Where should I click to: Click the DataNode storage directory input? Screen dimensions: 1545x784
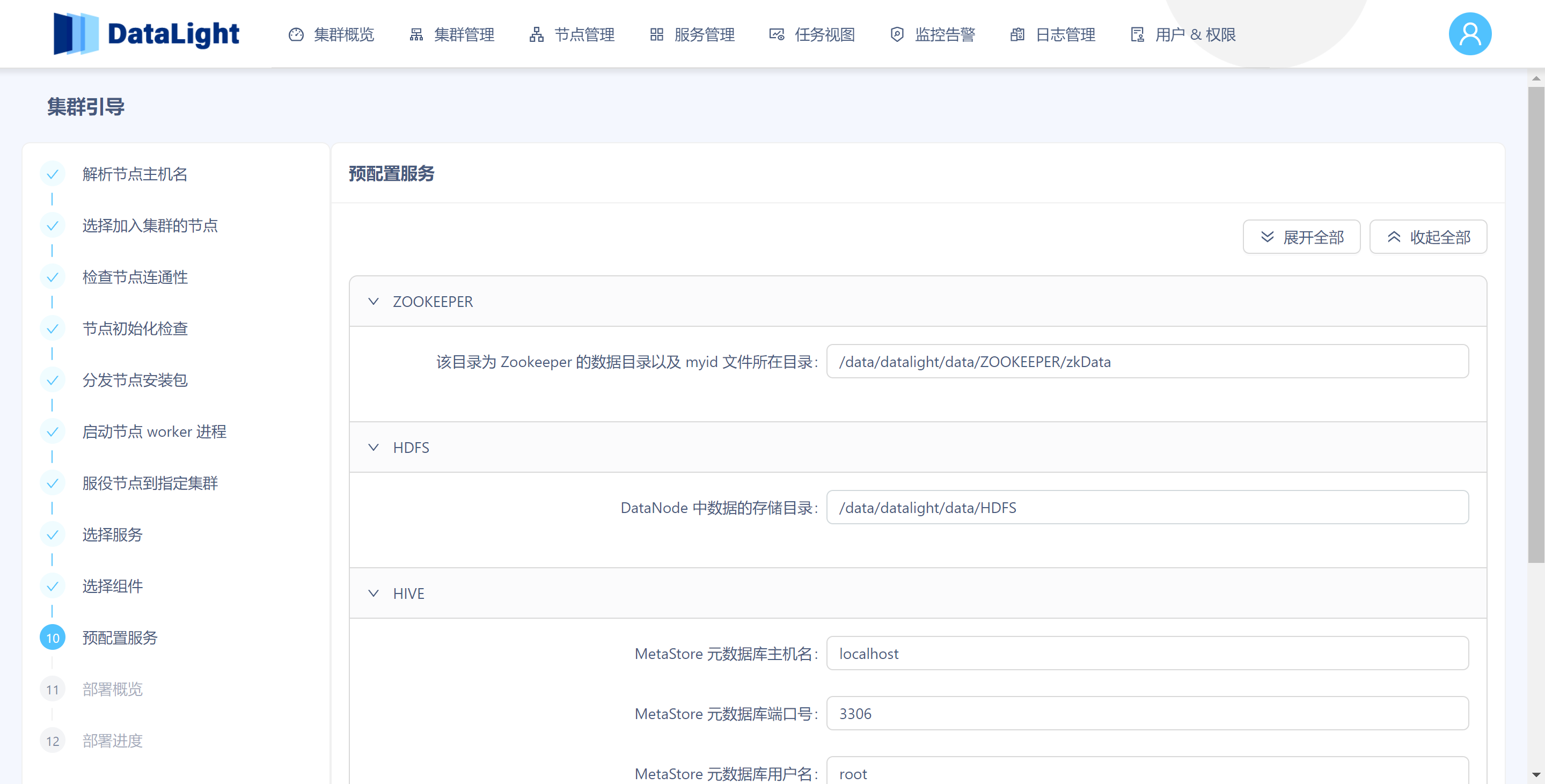click(x=1147, y=508)
